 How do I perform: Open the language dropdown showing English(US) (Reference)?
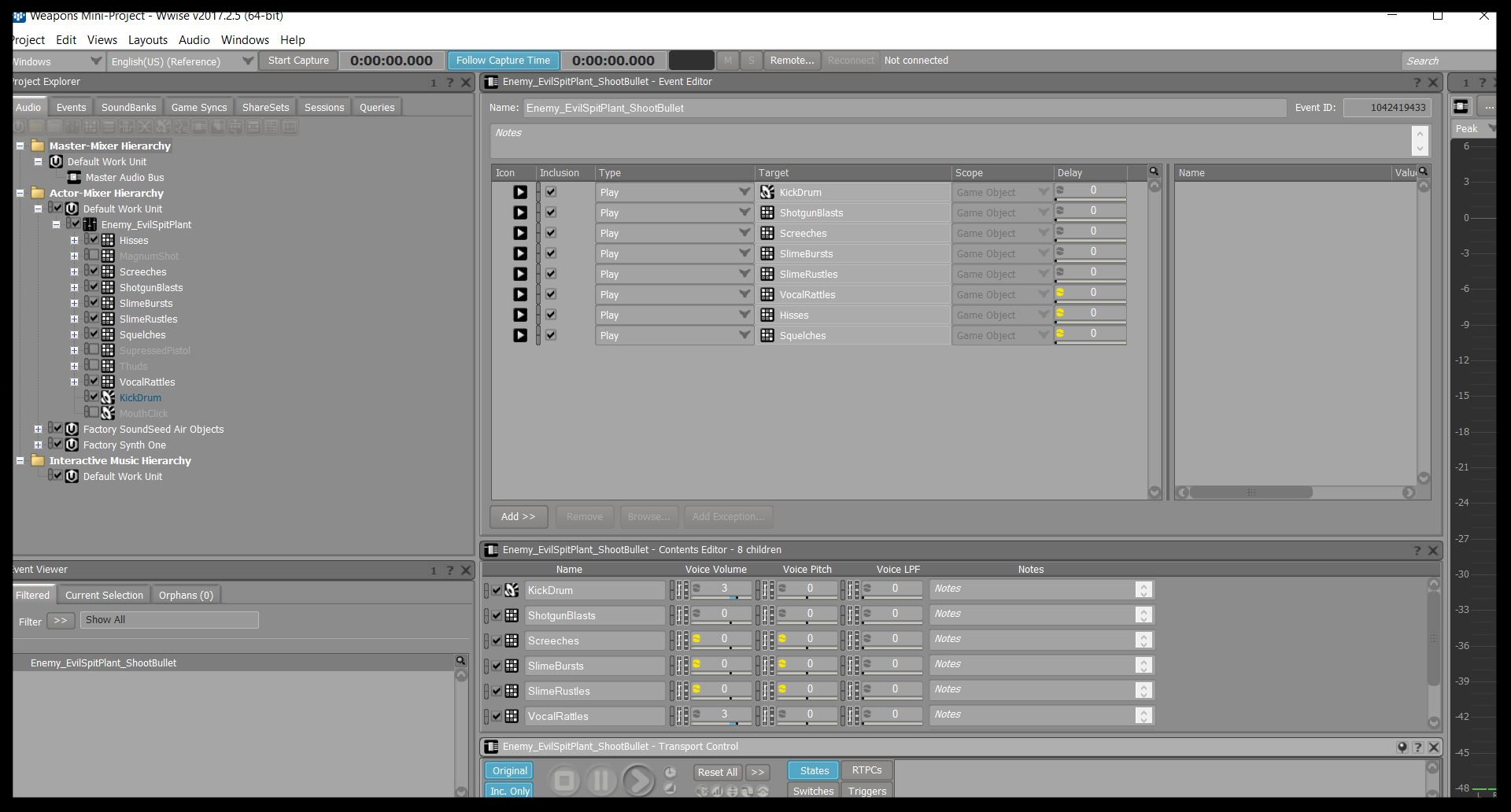coord(248,61)
